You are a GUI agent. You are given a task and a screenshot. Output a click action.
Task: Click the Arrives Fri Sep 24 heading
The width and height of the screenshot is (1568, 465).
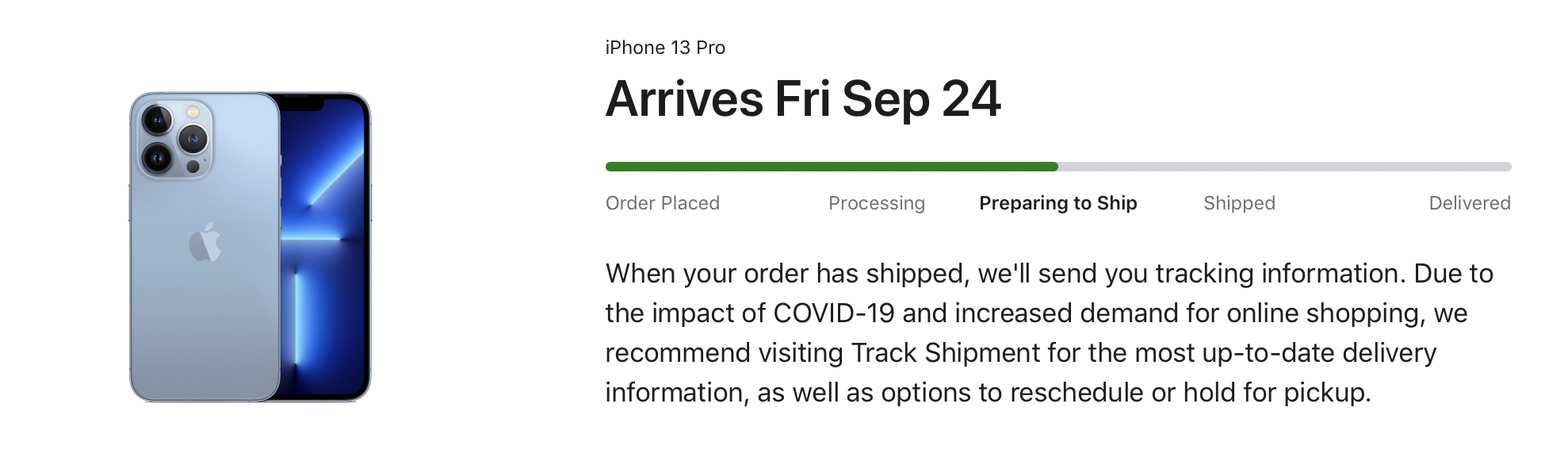coord(803,99)
